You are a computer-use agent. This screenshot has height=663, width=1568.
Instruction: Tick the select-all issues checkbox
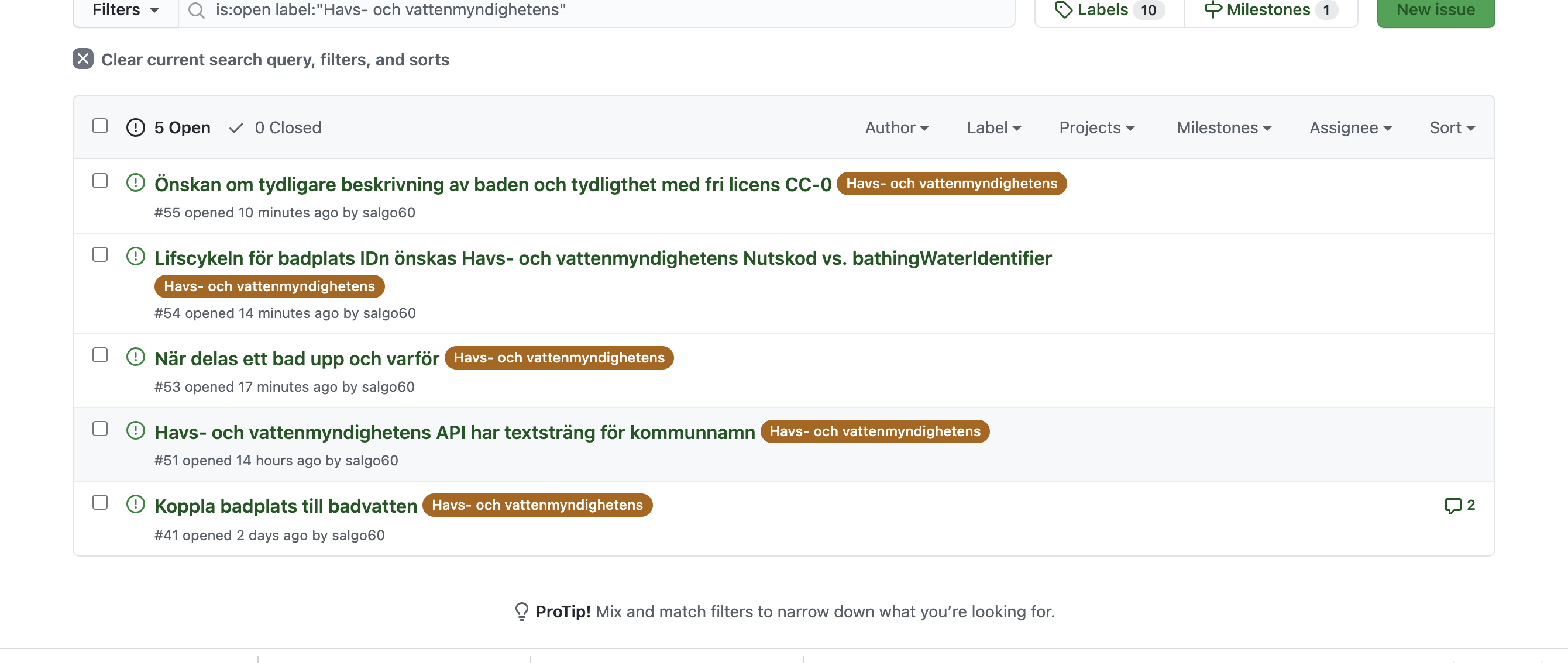point(100,126)
